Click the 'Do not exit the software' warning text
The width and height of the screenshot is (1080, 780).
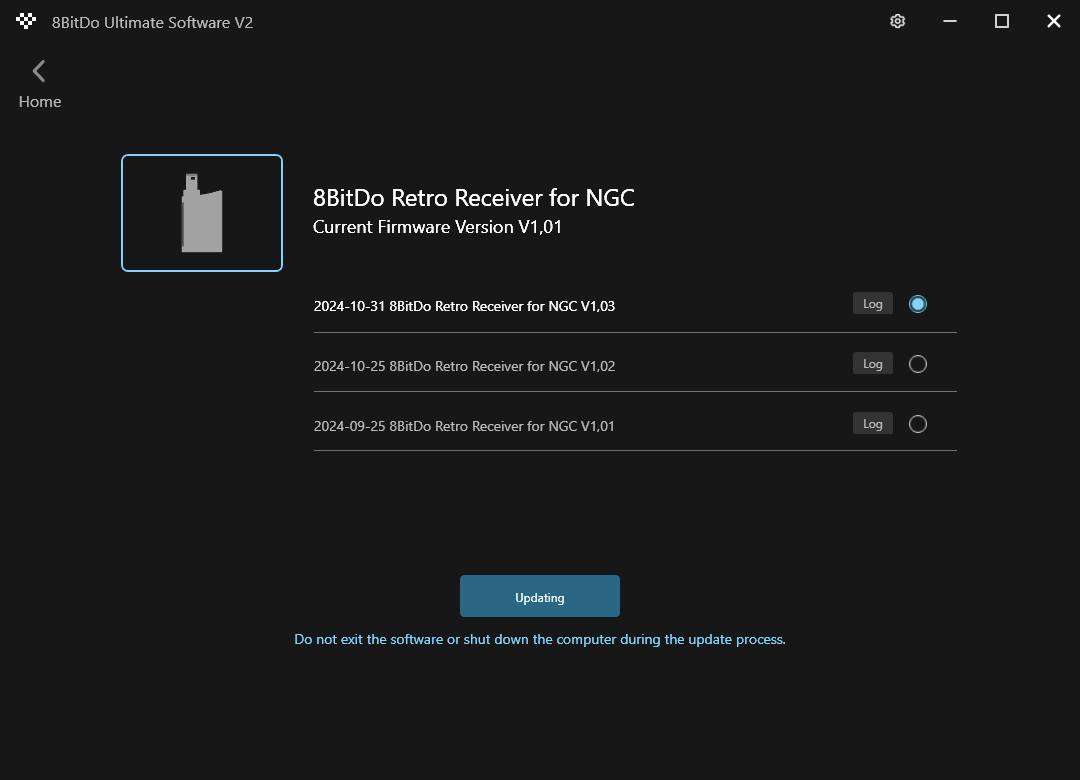(x=540, y=639)
